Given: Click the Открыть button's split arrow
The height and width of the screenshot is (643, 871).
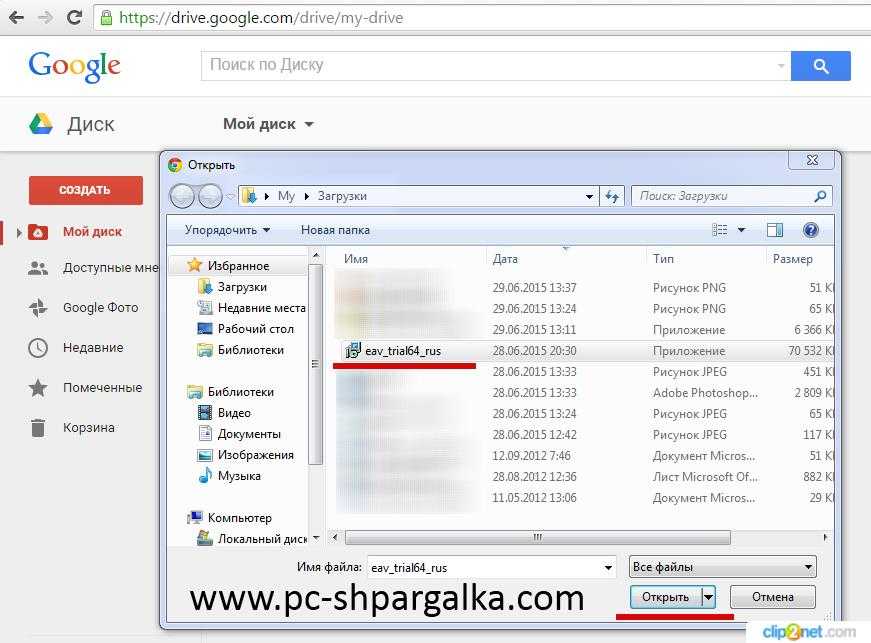Looking at the screenshot, I should pos(708,597).
